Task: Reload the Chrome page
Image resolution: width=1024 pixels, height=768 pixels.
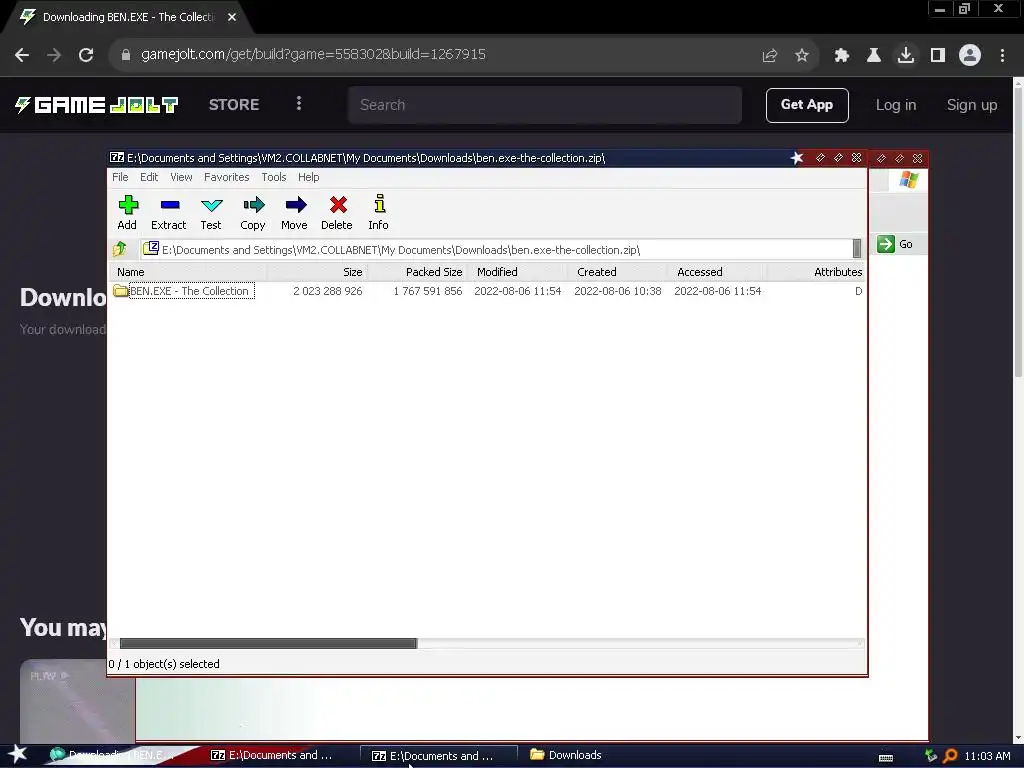Action: (x=86, y=55)
